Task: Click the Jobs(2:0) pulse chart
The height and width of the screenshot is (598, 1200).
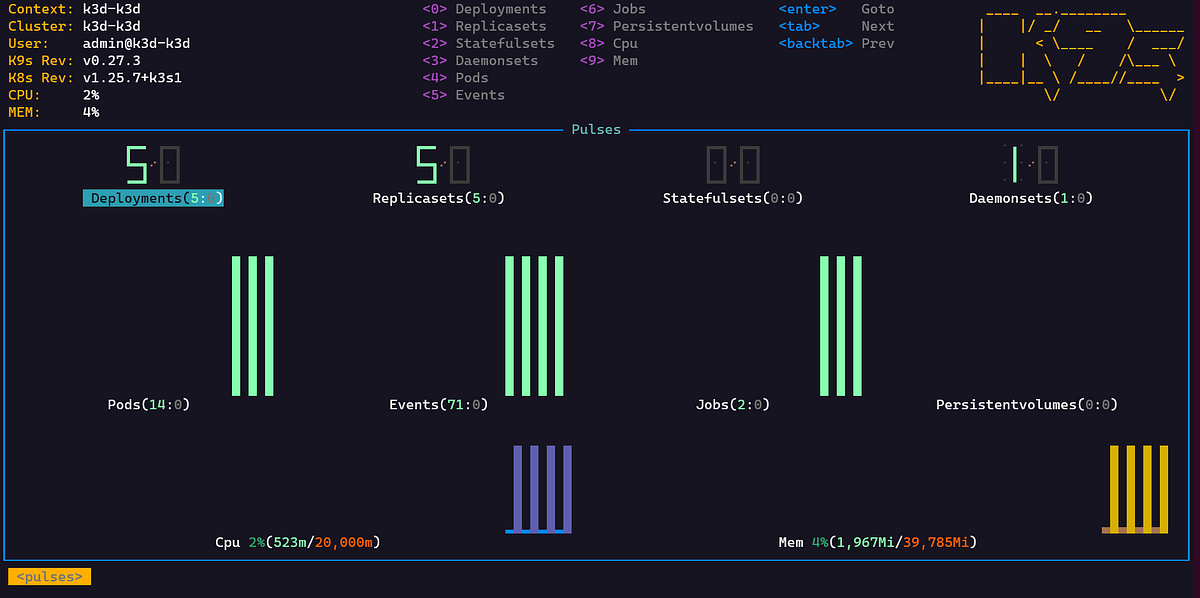Action: [841, 325]
